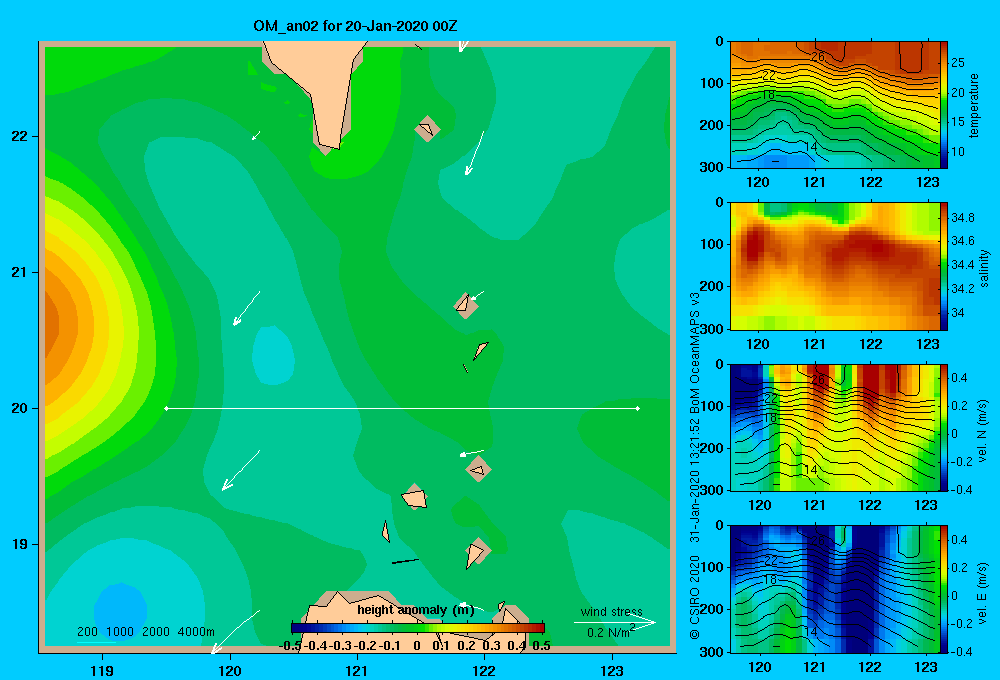Screen dimensions: 1000x680
Task: Click the height anomaly color scale bar
Action: [x=418, y=628]
